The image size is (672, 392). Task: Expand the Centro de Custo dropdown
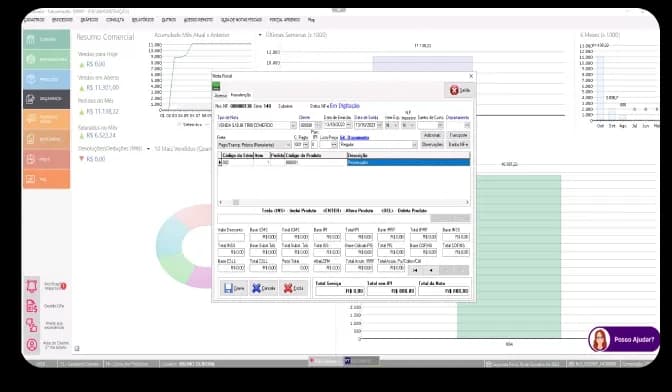[441, 125]
